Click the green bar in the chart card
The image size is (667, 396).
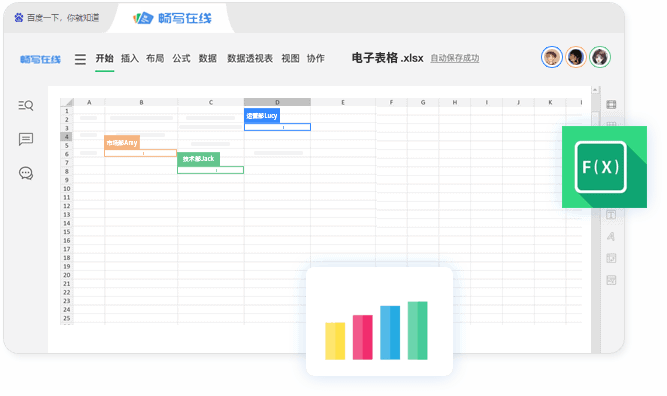click(x=417, y=330)
